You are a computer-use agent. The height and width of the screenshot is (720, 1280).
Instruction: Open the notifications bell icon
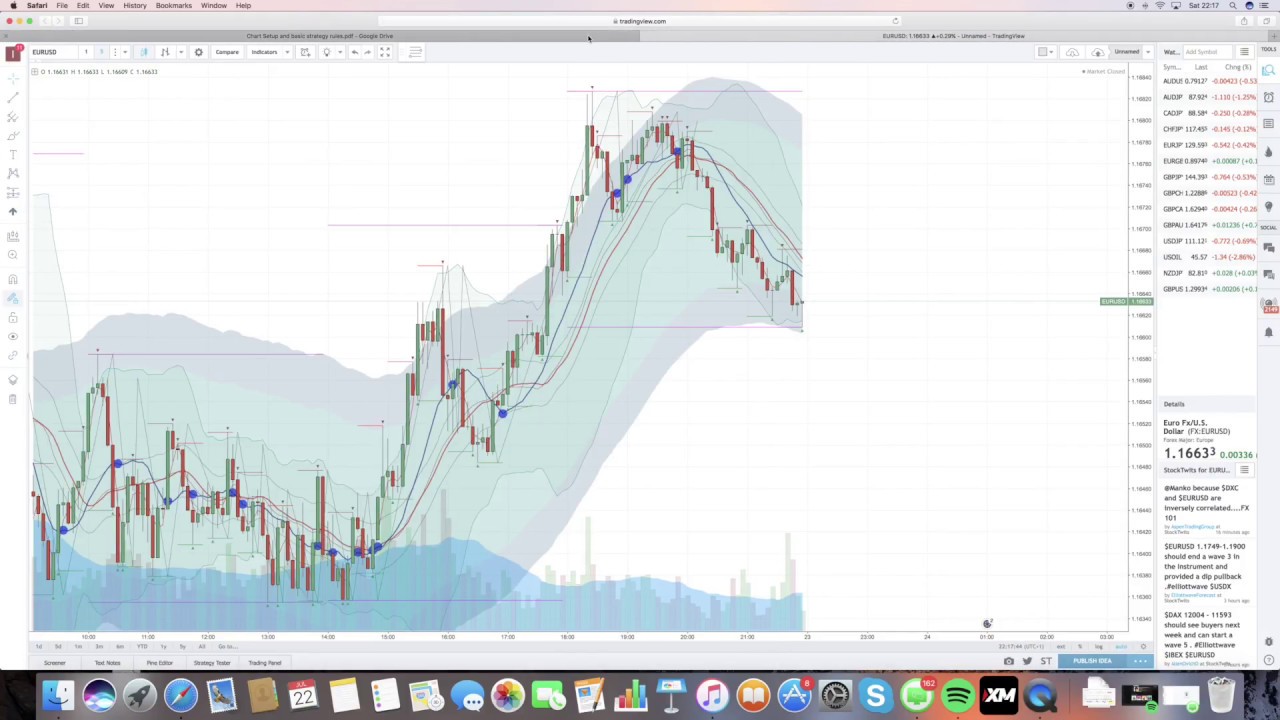pos(1269,332)
